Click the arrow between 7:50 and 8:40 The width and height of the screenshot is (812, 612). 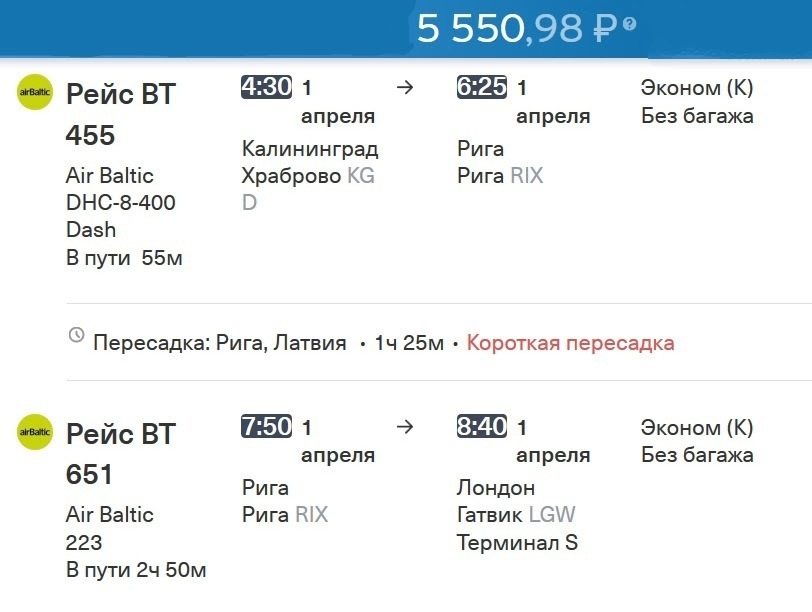tap(404, 427)
